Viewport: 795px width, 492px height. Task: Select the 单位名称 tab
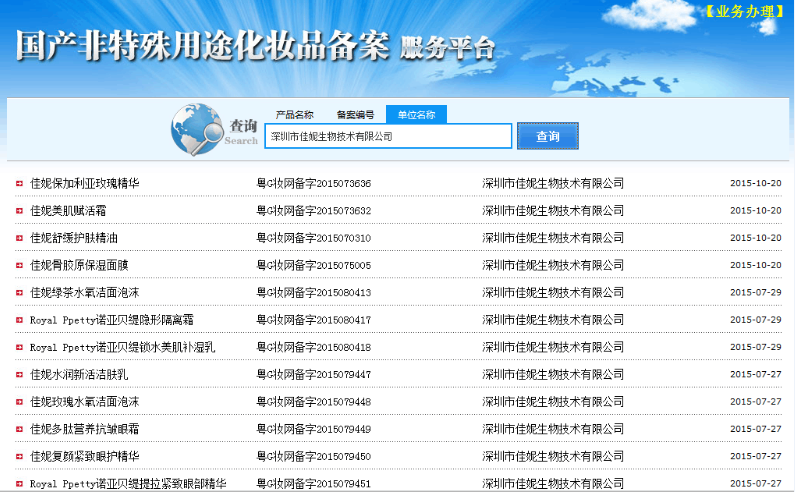416,115
